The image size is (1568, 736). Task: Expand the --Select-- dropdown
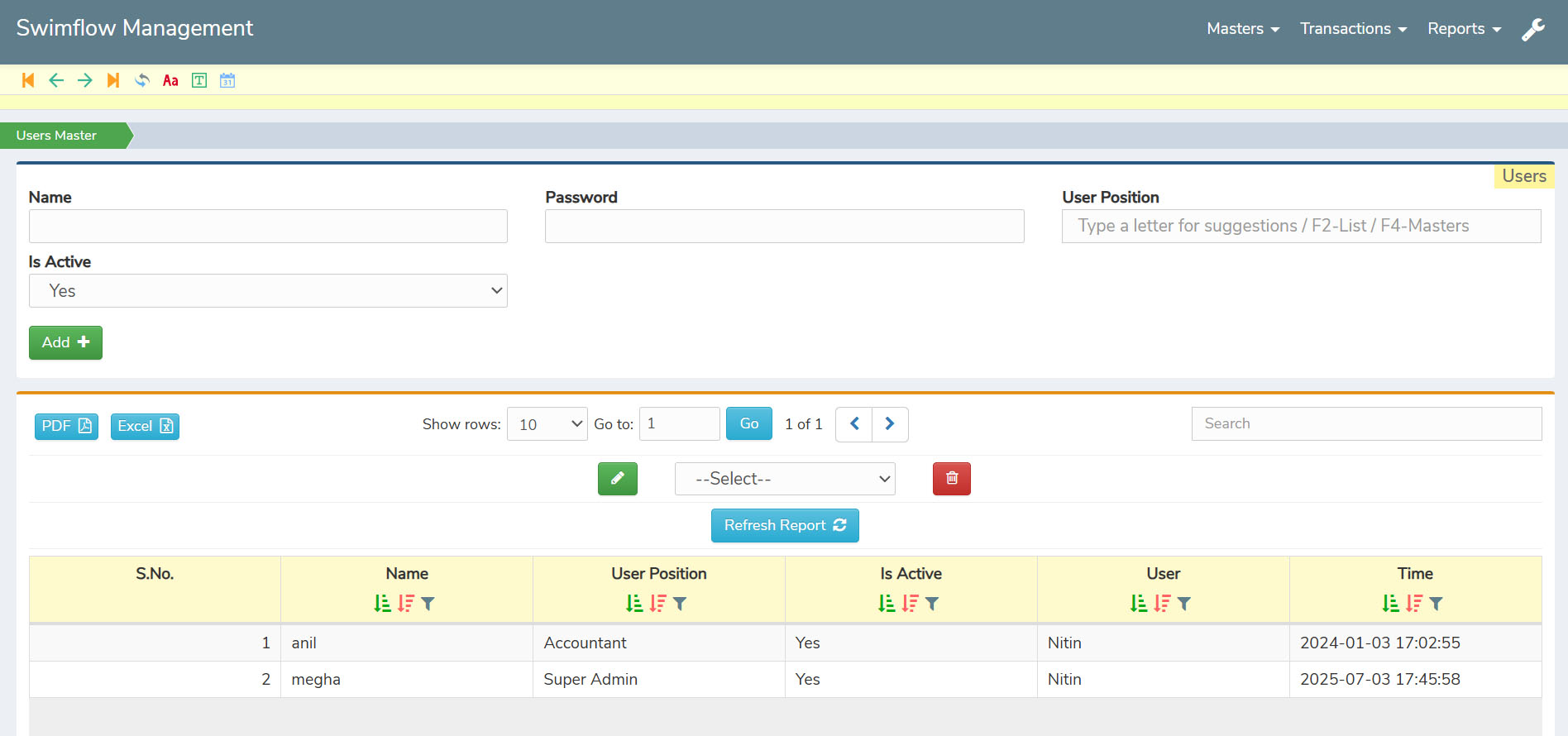click(784, 479)
